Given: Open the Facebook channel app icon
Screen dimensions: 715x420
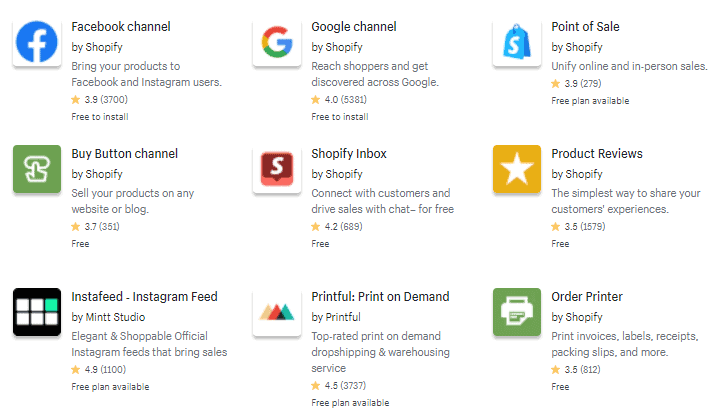Looking at the screenshot, I should click(x=37, y=41).
